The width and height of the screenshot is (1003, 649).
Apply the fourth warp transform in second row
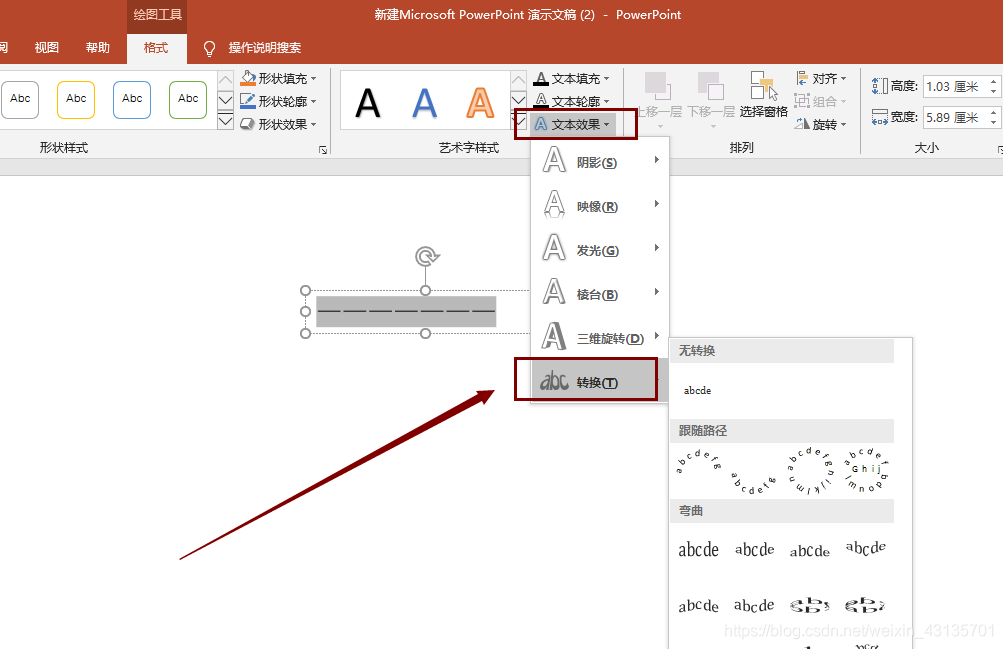click(865, 605)
